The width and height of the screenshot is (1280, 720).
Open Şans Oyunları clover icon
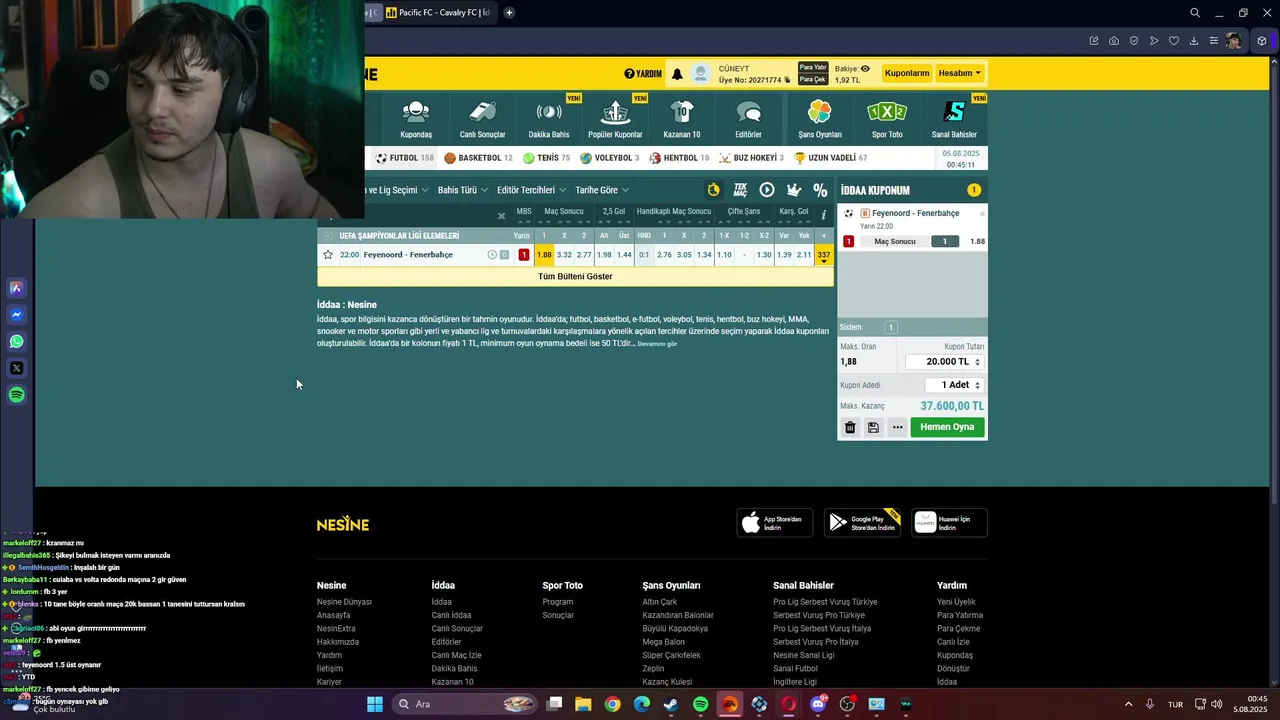point(820,111)
